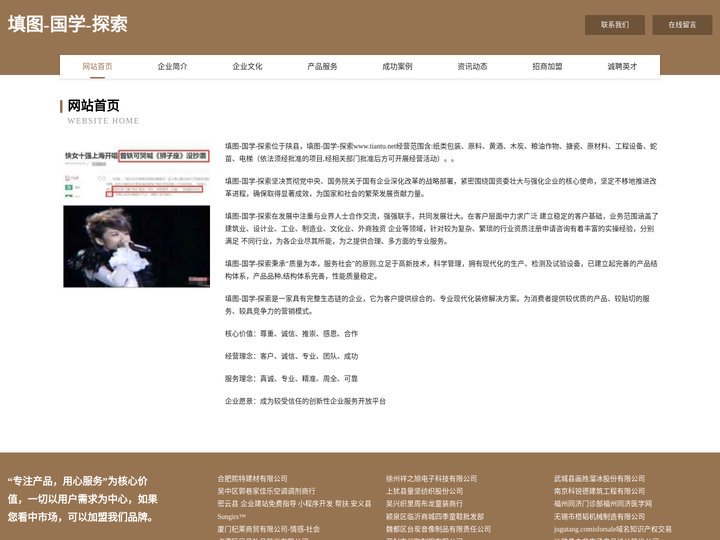Image resolution: width=720 pixels, height=540 pixels.
Task: Visit the 颍泉区临沂商城四季童鞋批发部 link
Action: click(x=434, y=517)
